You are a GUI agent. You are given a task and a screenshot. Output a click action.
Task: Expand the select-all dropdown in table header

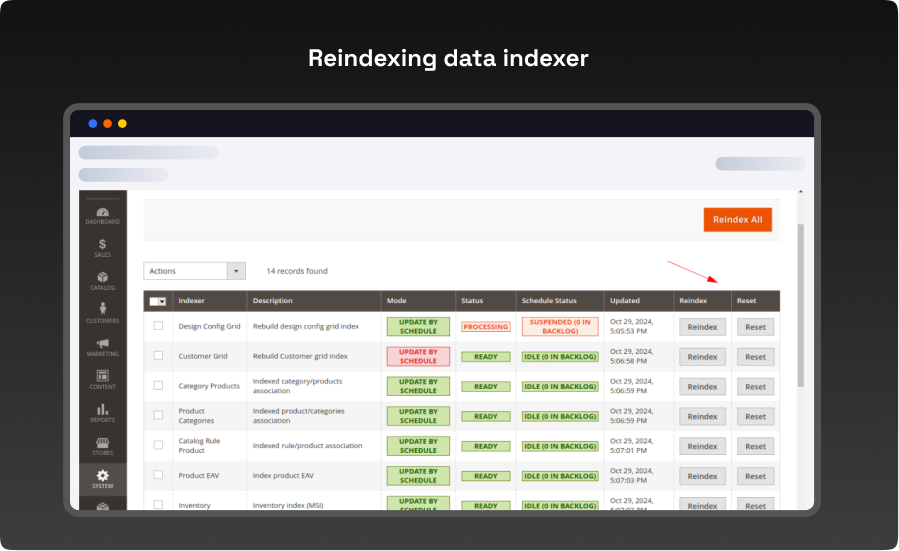162,301
